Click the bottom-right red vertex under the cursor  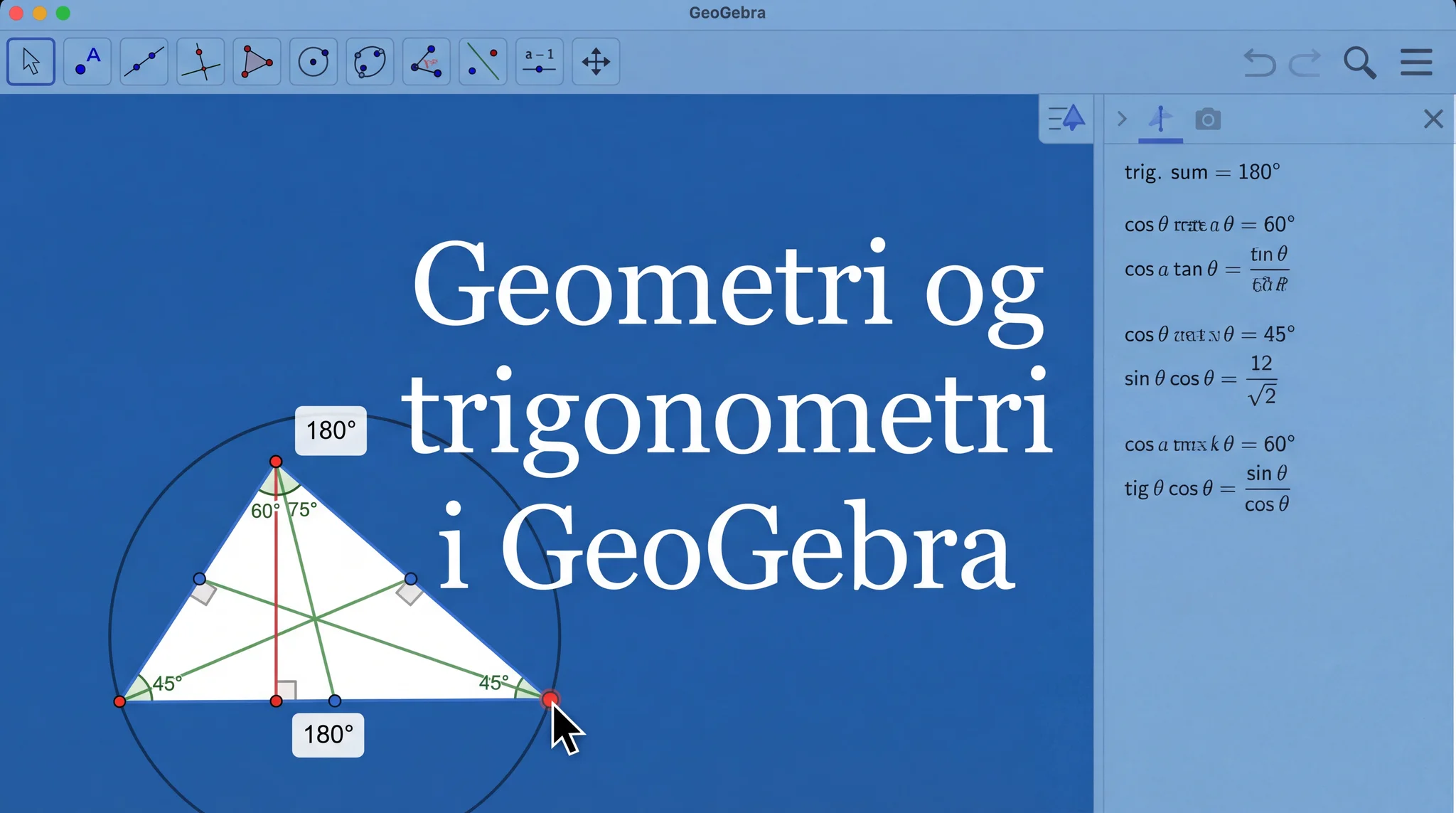click(x=550, y=700)
